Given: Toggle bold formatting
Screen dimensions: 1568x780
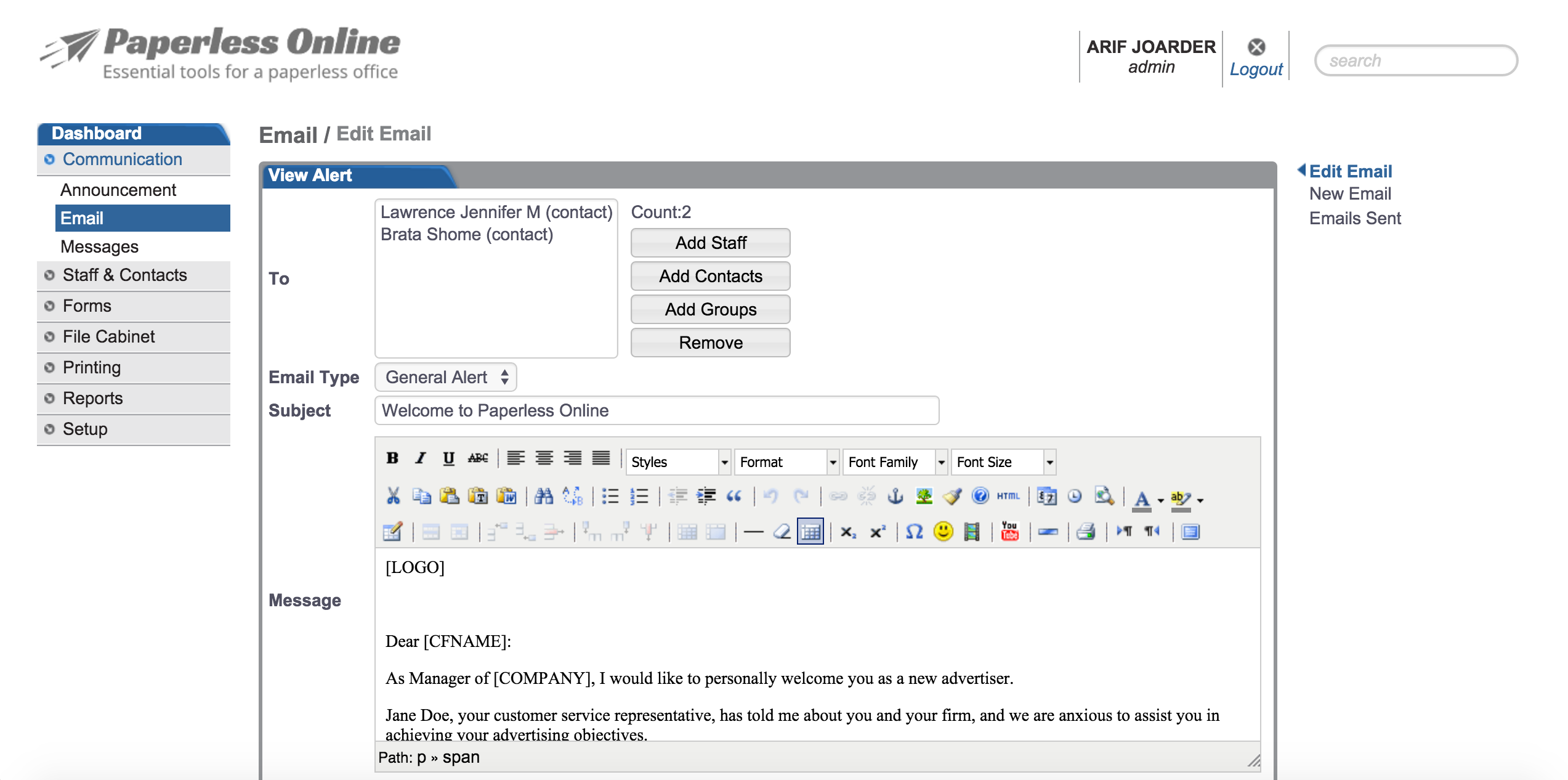Looking at the screenshot, I should (x=392, y=458).
